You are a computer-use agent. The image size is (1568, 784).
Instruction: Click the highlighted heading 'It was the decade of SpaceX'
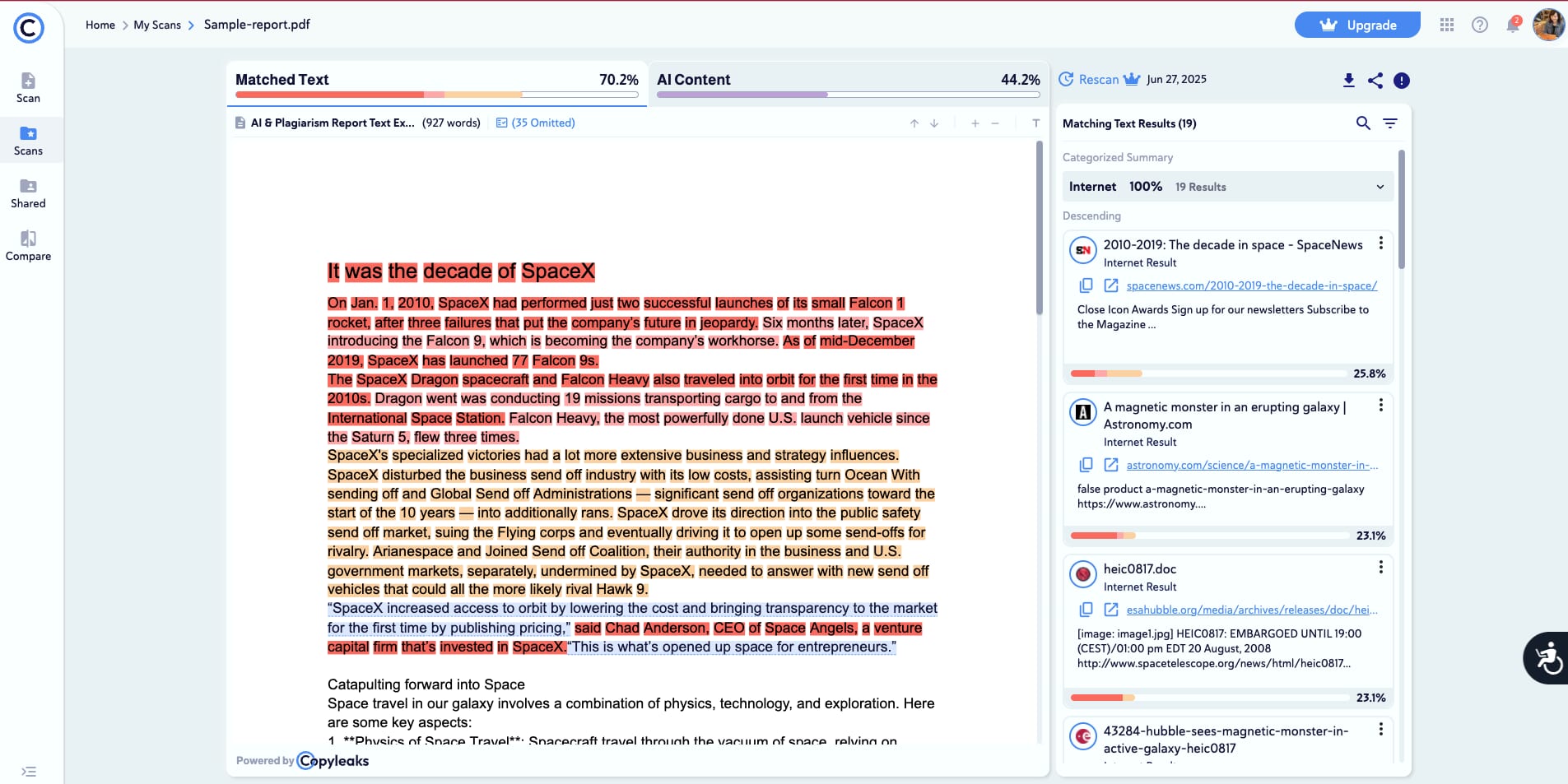click(x=461, y=271)
